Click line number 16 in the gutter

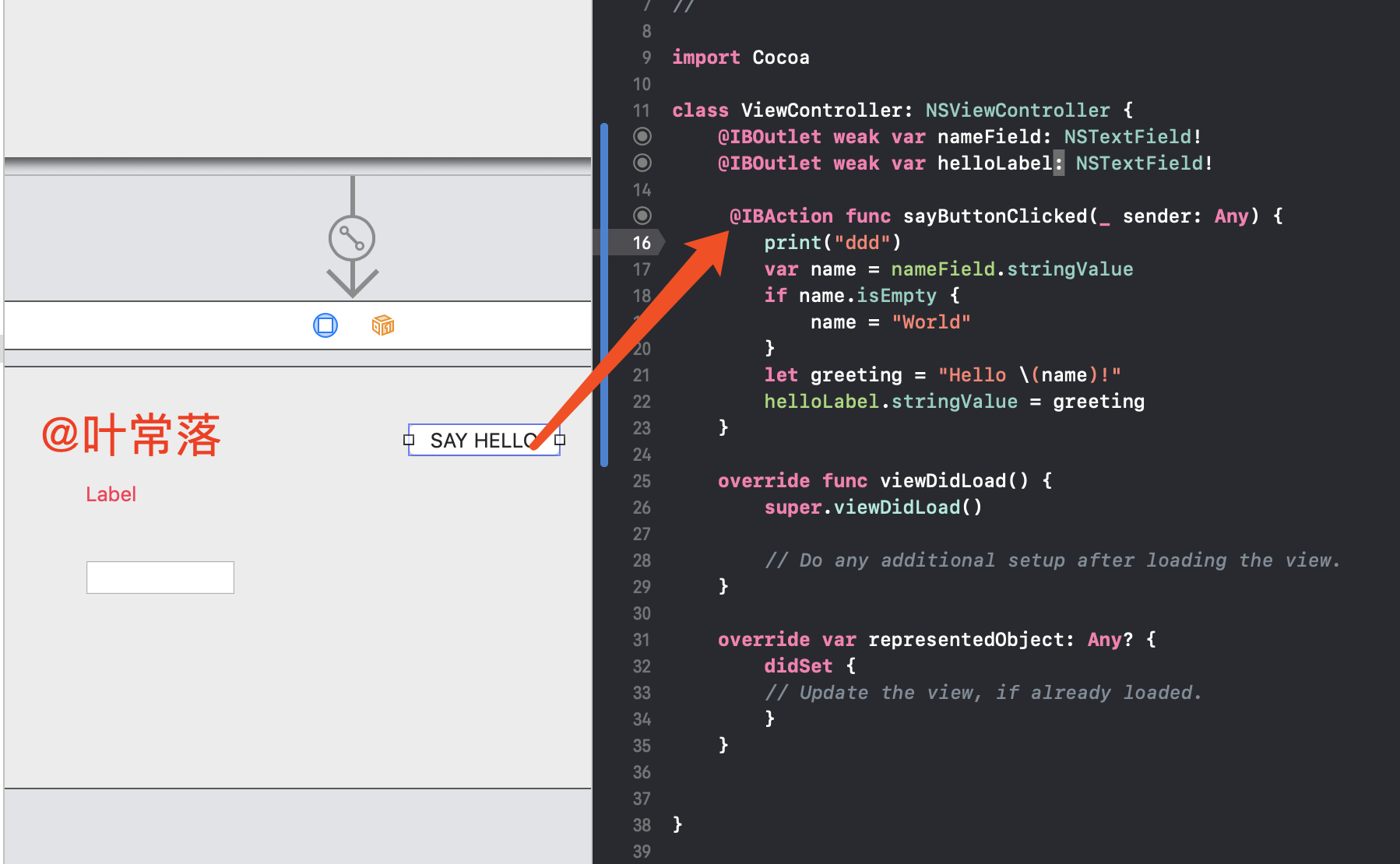pyautogui.click(x=642, y=243)
